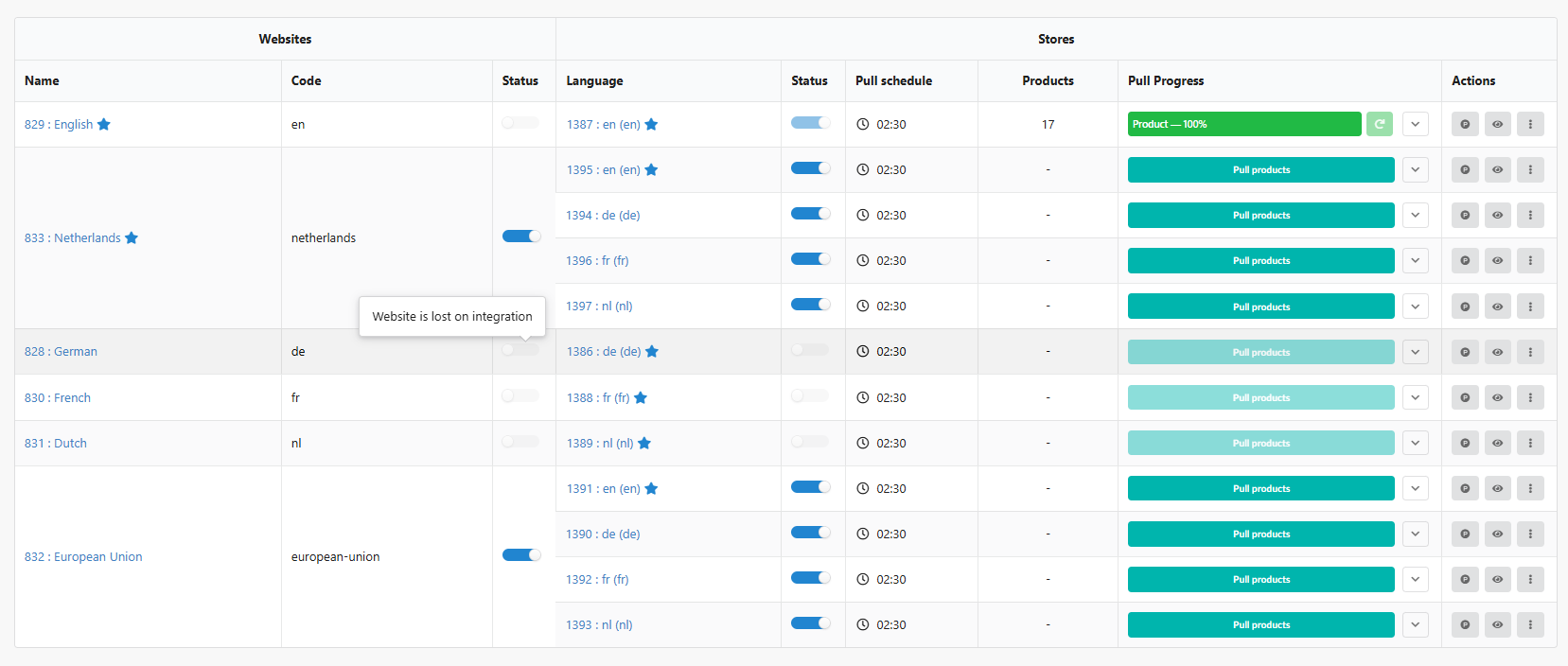This screenshot has height=666, width=1568.
Task: Click the eye icon in the 1387 en row
Action: click(1497, 124)
